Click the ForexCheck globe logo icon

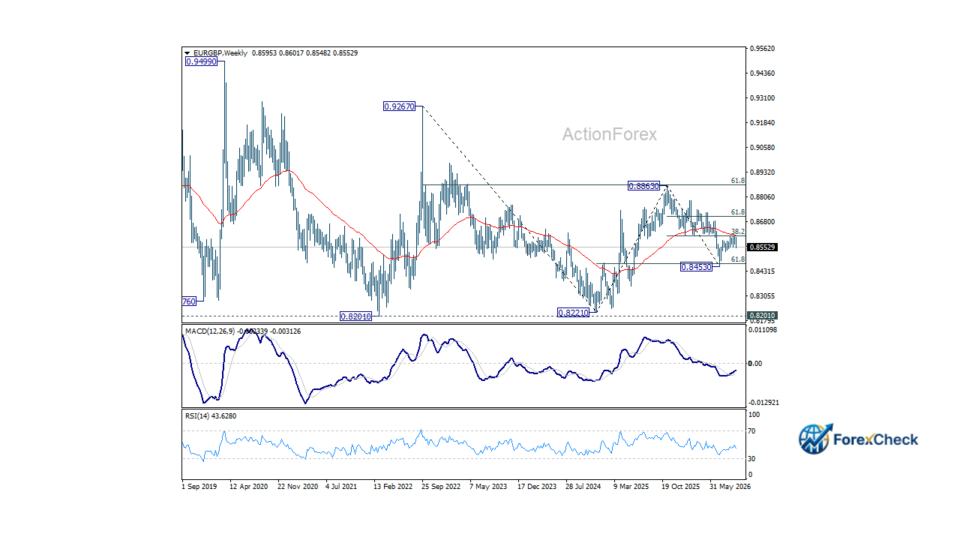(x=815, y=439)
